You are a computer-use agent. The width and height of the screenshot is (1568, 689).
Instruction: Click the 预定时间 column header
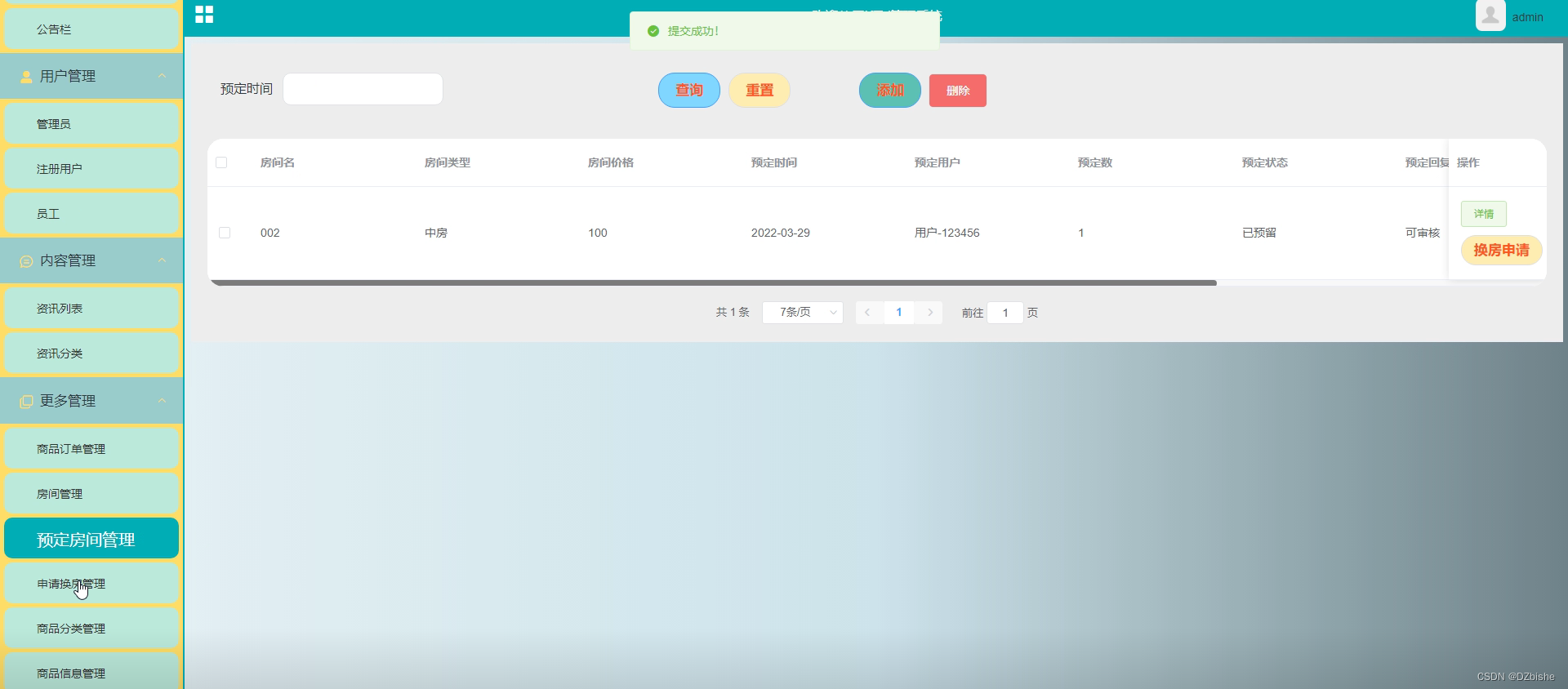click(774, 162)
